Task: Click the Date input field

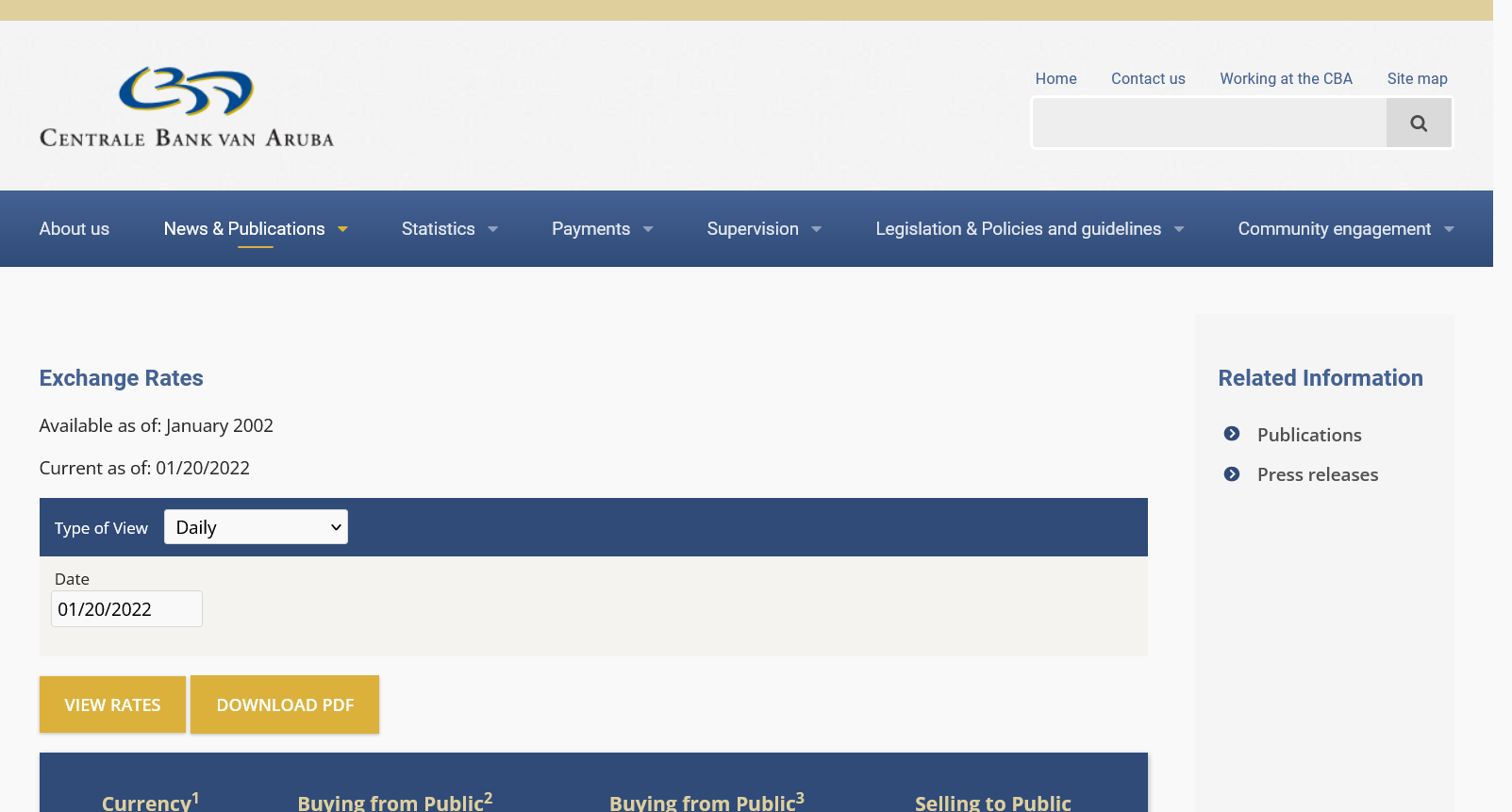Action: click(x=126, y=609)
